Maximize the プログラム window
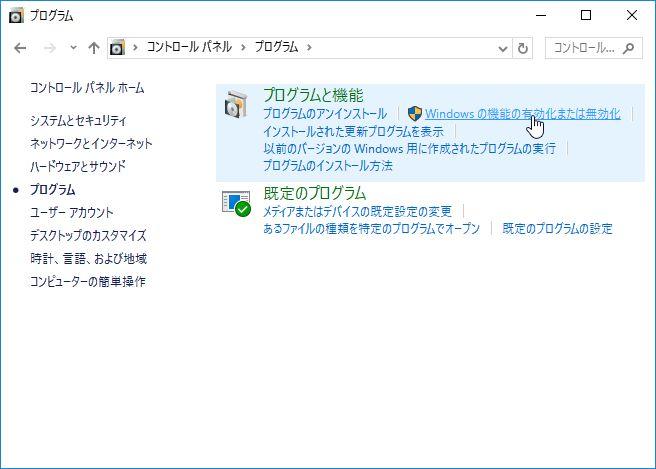 click(x=586, y=15)
